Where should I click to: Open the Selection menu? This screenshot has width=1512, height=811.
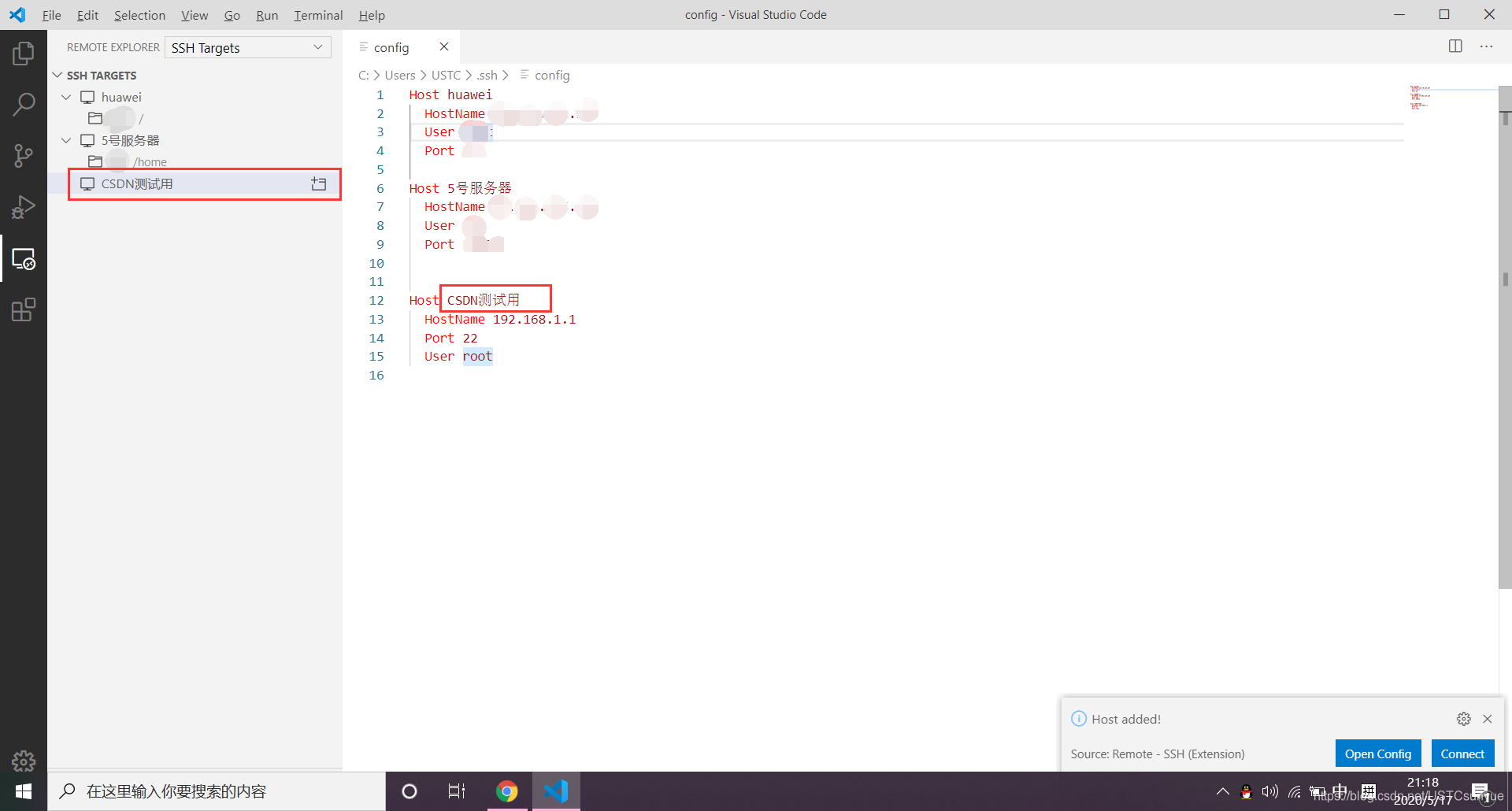click(x=139, y=15)
